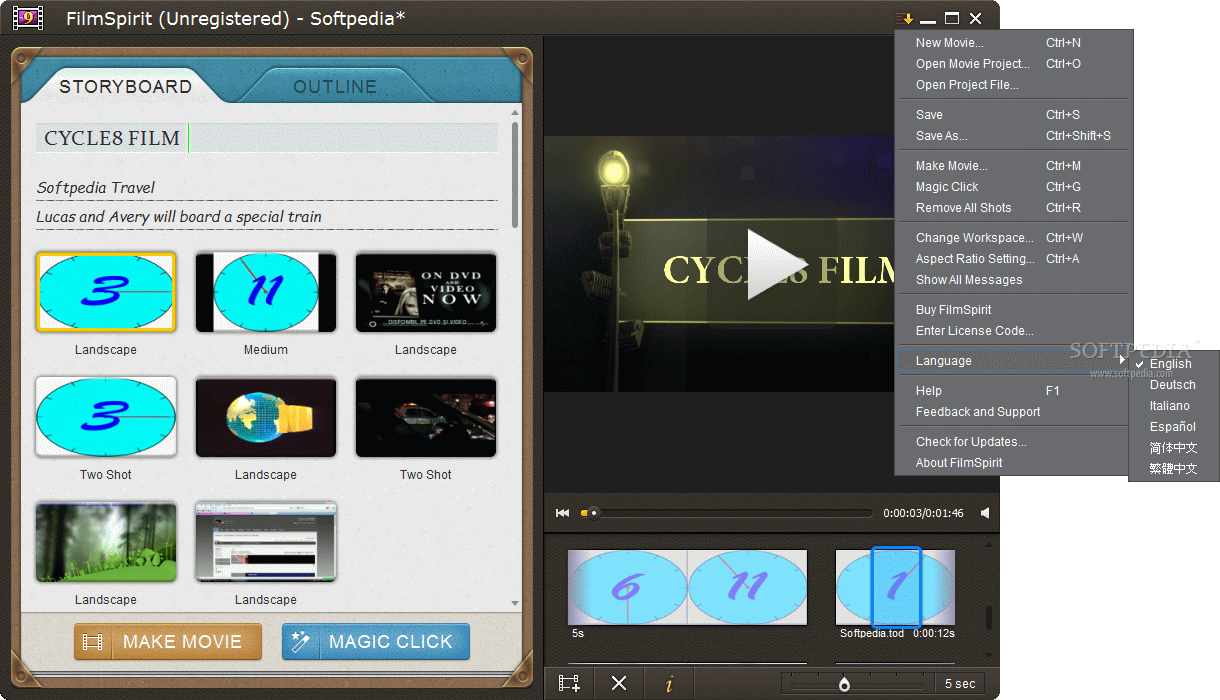
Task: Open shot info with the i icon
Action: pos(669,684)
